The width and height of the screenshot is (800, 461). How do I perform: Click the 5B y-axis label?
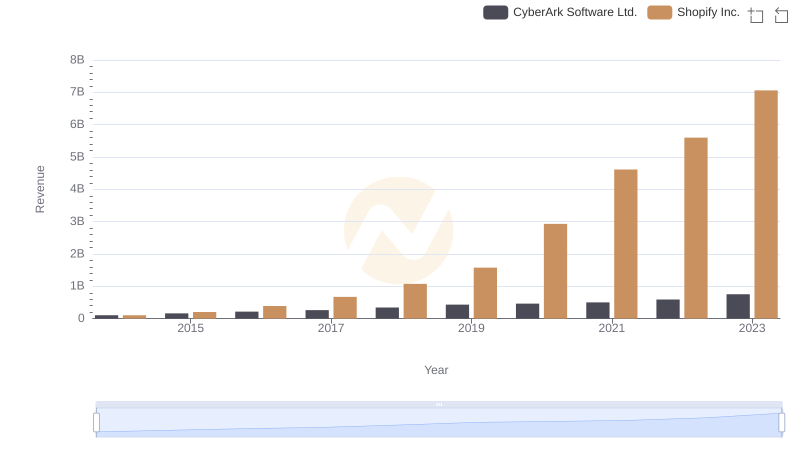[77, 157]
